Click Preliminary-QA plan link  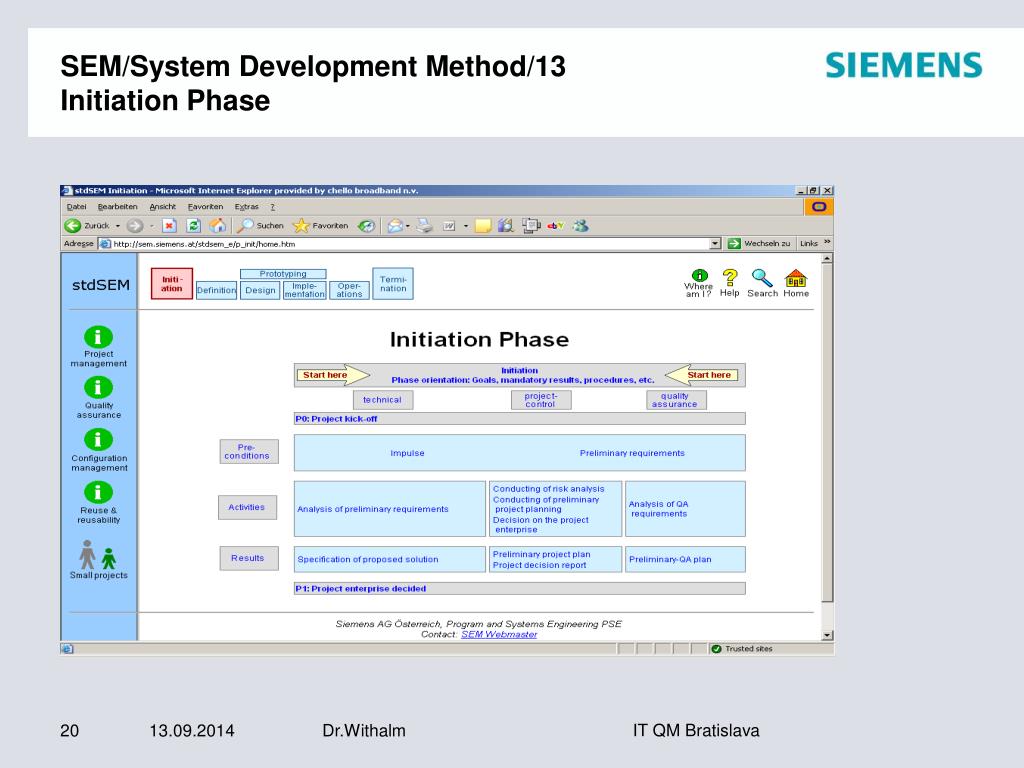670,559
